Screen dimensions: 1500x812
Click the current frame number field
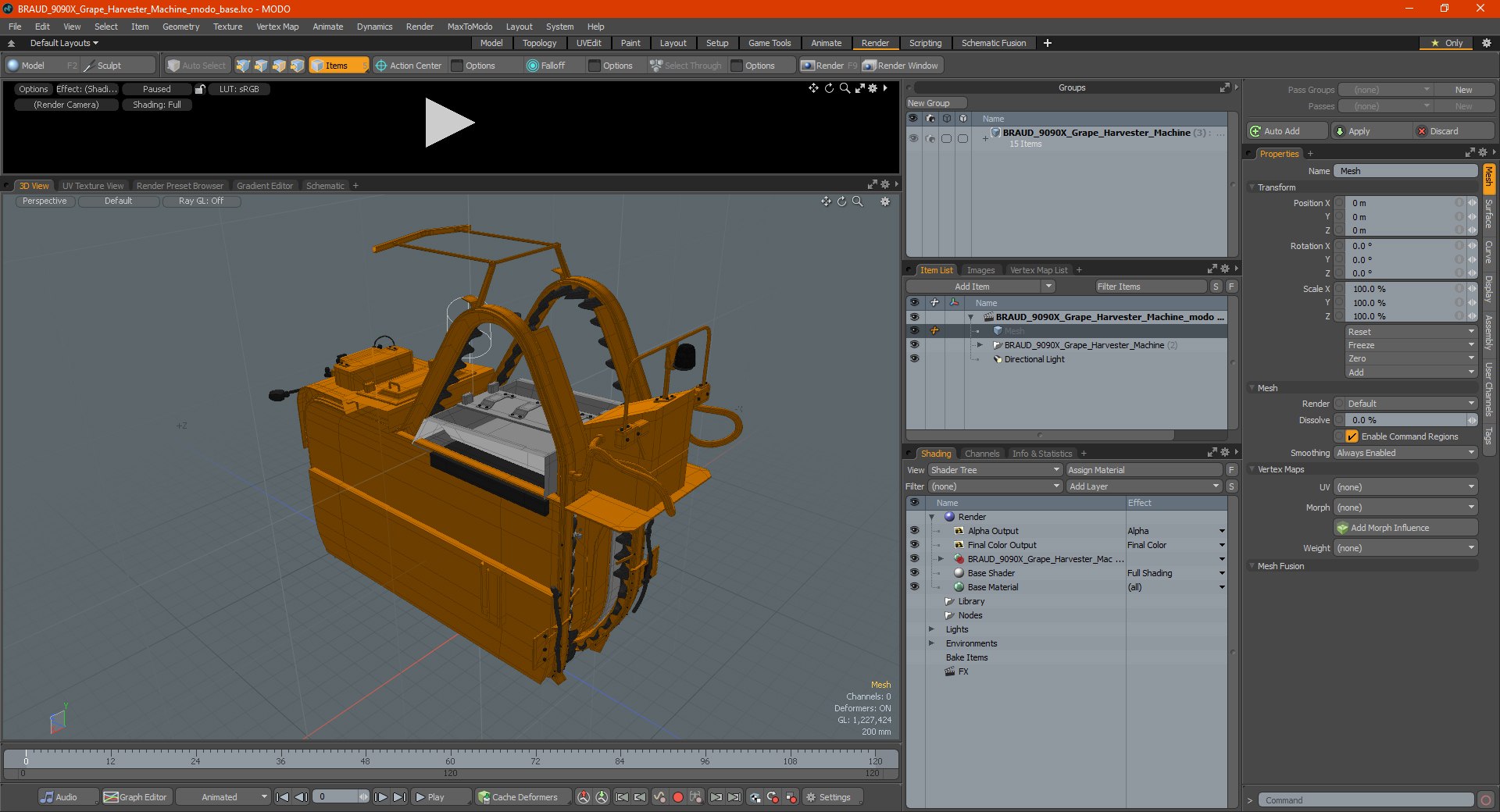pos(340,797)
